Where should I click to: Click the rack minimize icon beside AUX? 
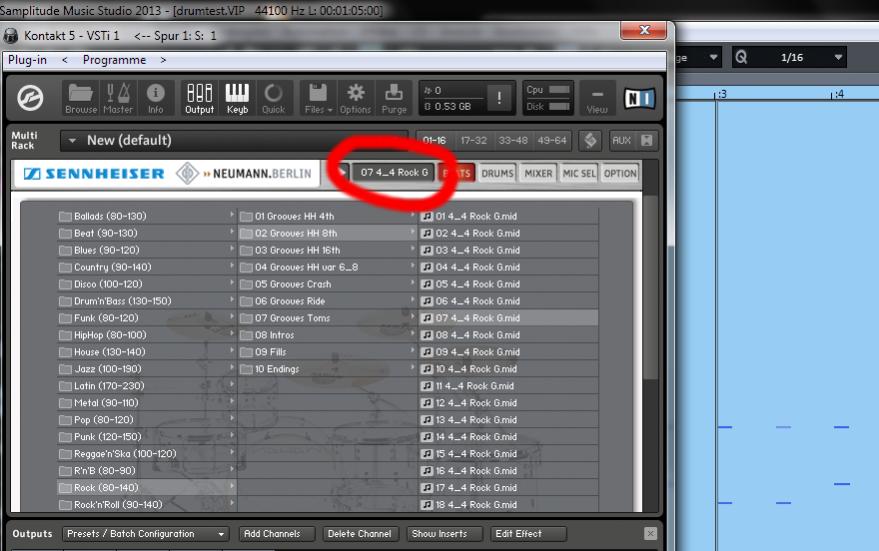[646, 140]
